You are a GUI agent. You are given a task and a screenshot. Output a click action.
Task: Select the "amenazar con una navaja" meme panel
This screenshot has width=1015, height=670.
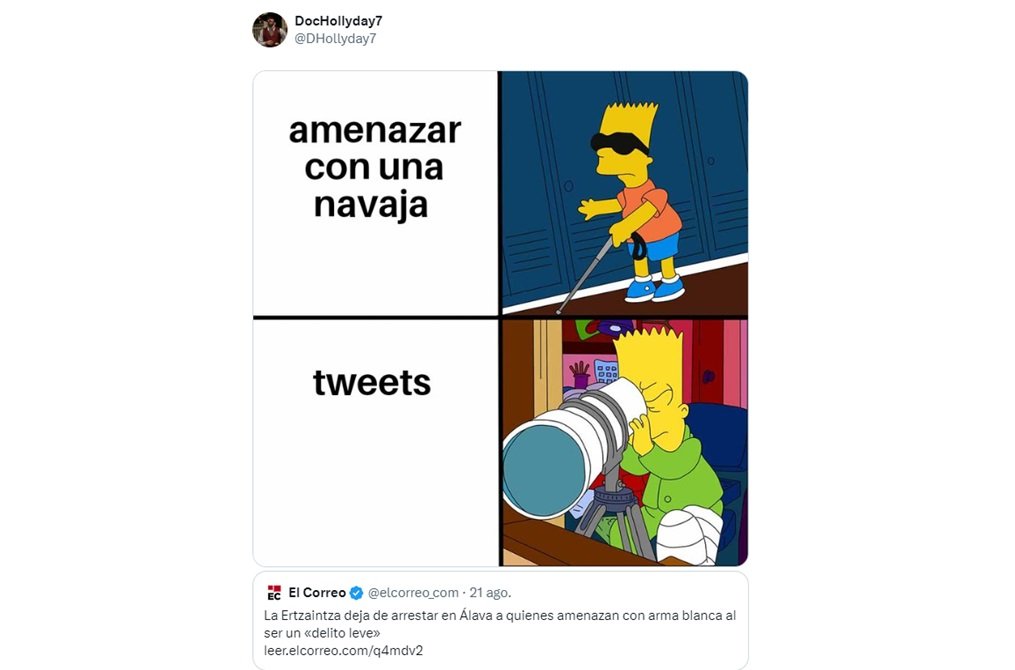pos(375,194)
